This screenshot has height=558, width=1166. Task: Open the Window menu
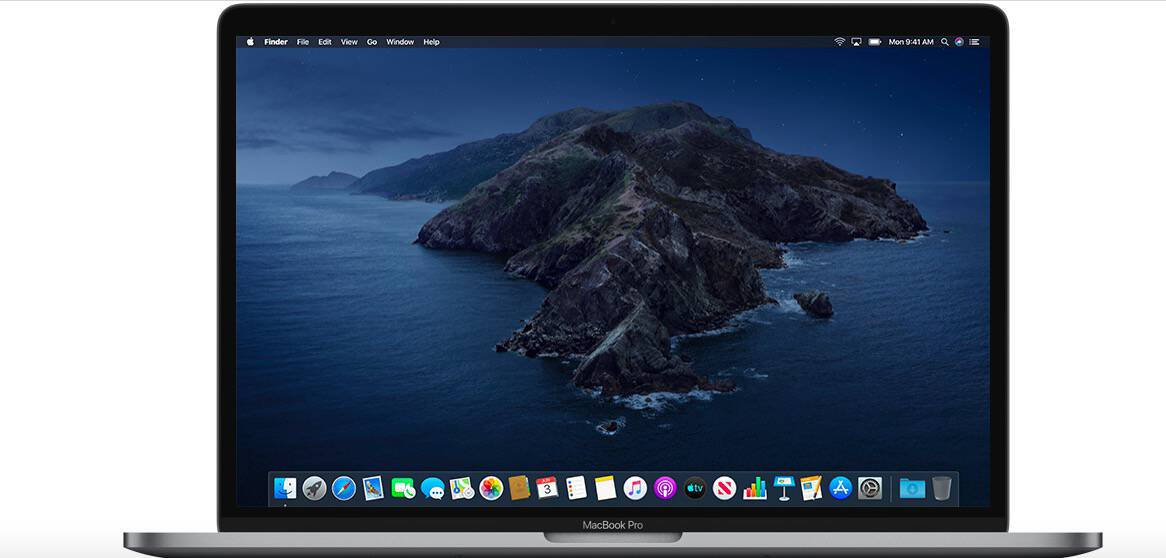(x=400, y=42)
